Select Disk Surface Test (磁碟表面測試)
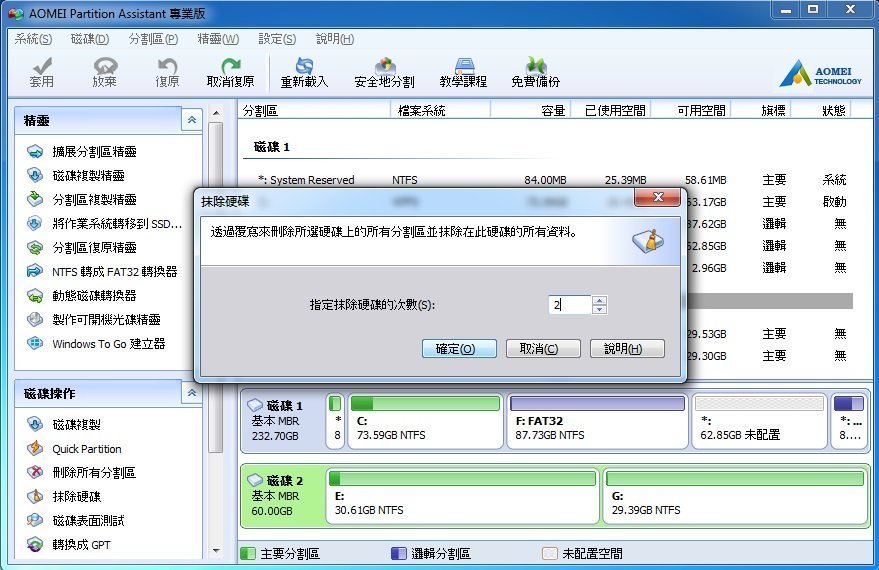The height and width of the screenshot is (570, 879). click(76, 521)
